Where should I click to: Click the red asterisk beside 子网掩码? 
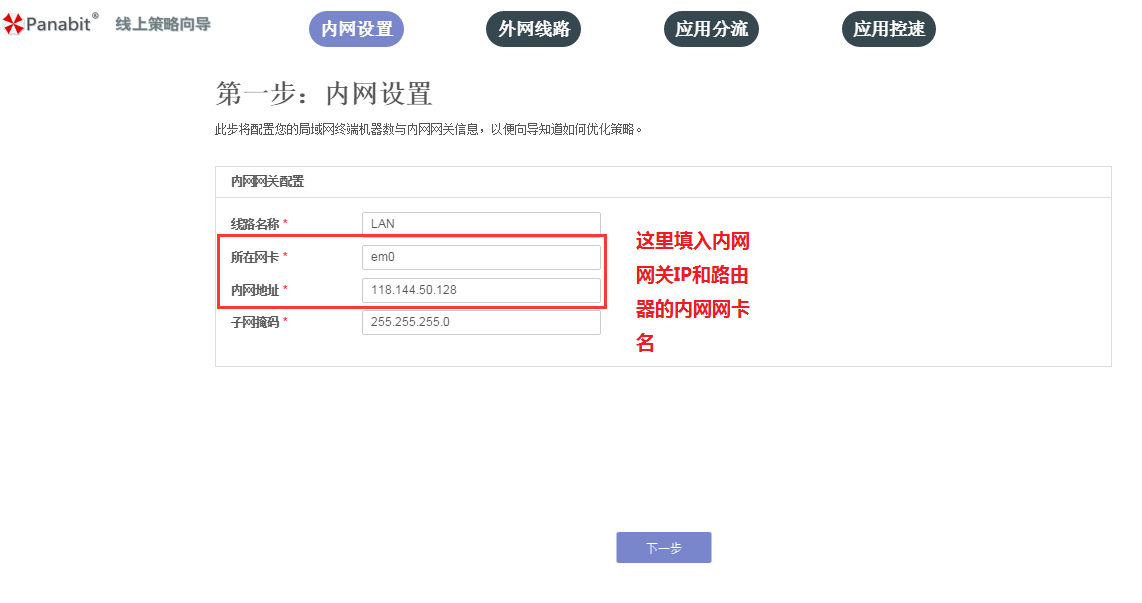[x=285, y=322]
